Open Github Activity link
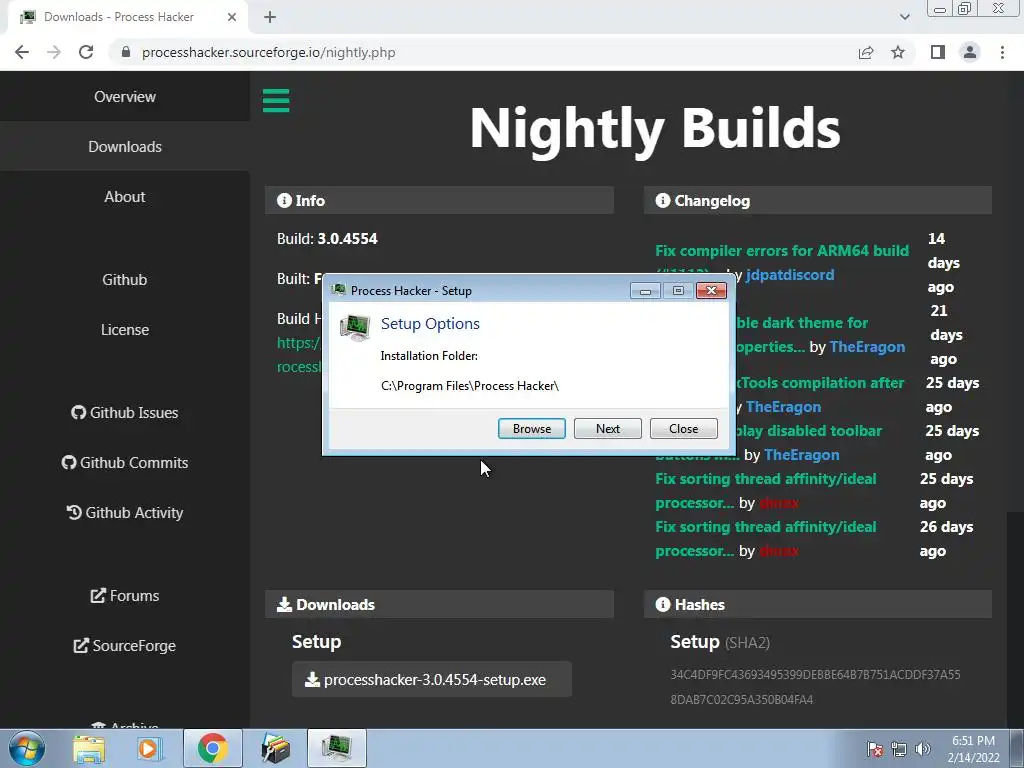Image resolution: width=1024 pixels, height=768 pixels. pyautogui.click(x=125, y=513)
